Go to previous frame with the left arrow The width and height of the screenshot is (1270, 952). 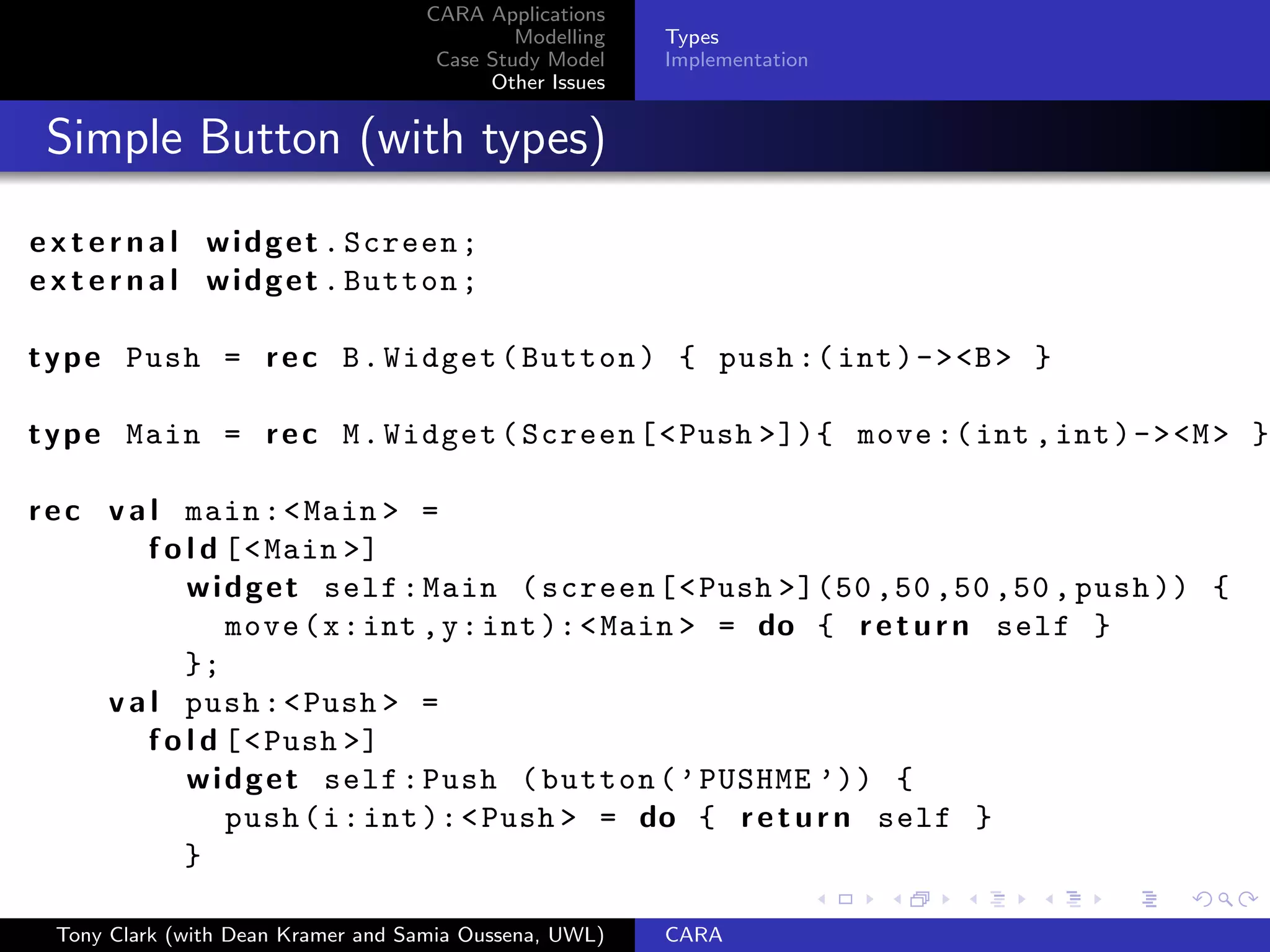click(x=897, y=899)
